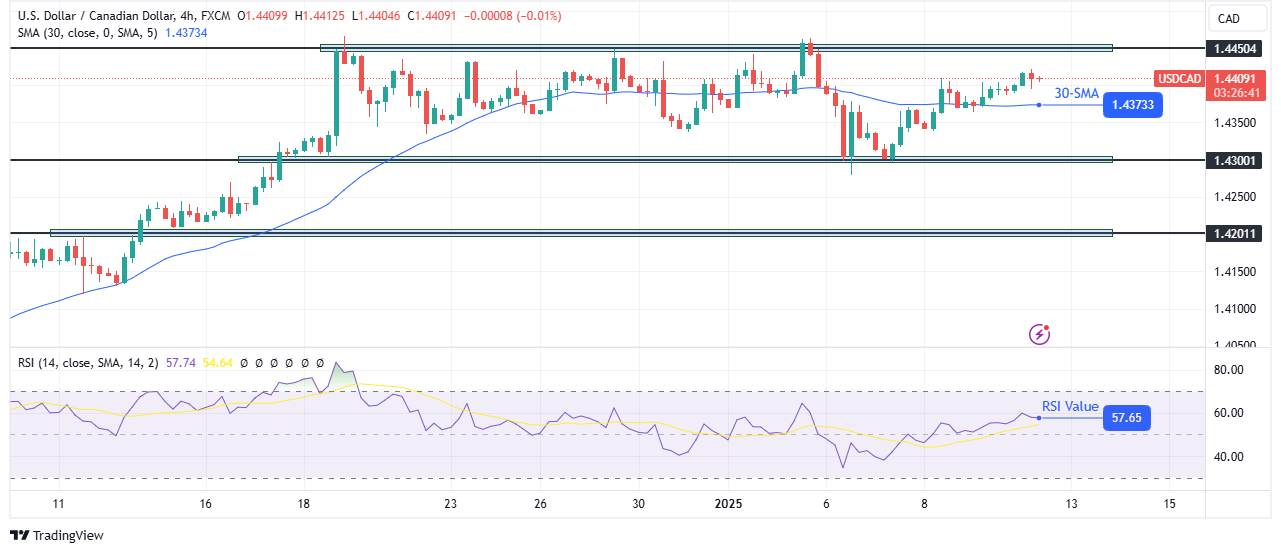Select the green rectangle at 1.43001 support zone

click(x=675, y=159)
